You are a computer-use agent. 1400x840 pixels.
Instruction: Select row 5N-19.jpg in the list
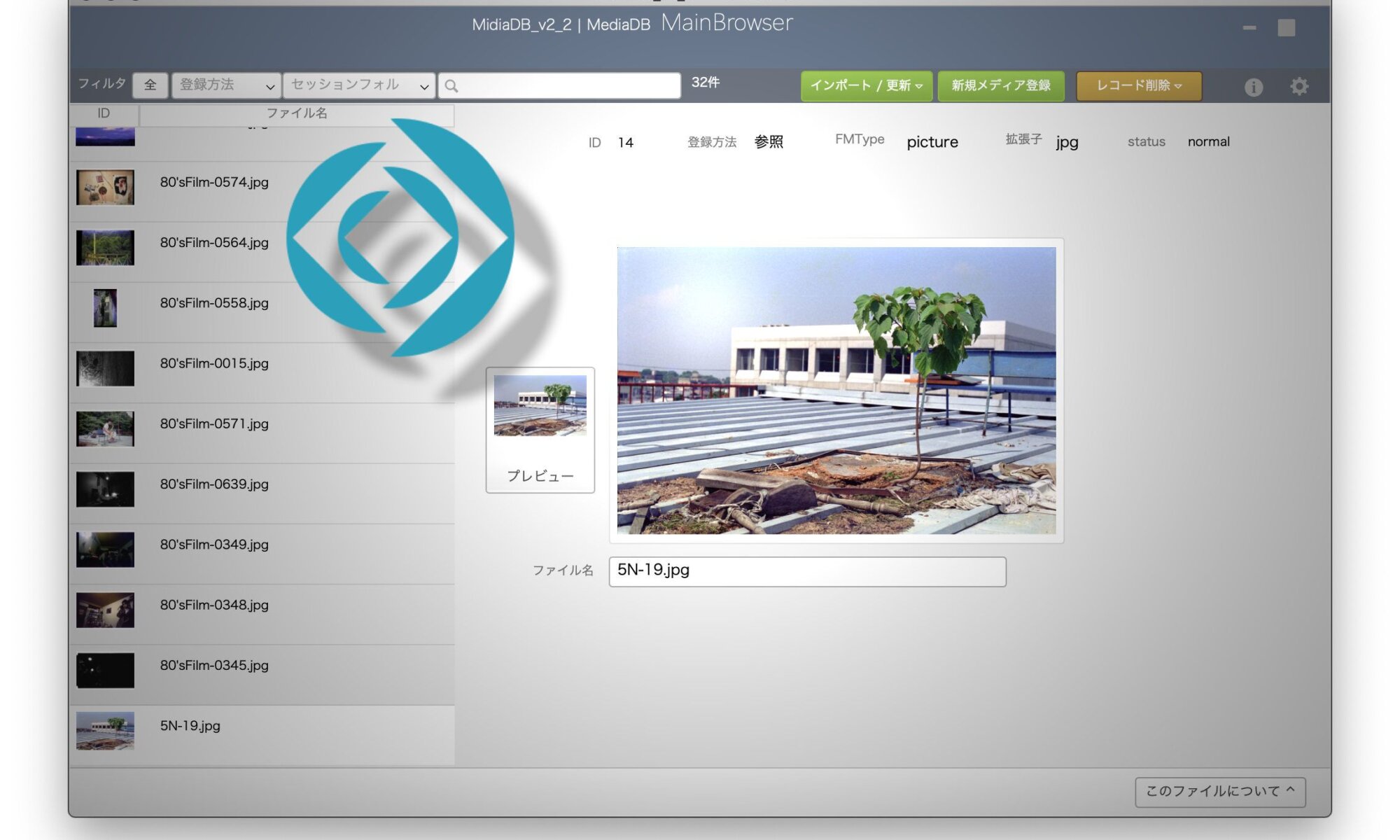click(262, 735)
